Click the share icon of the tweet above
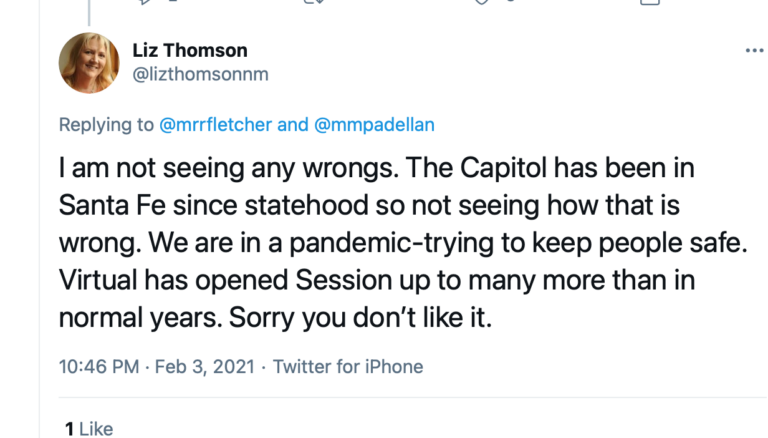 [650, 3]
